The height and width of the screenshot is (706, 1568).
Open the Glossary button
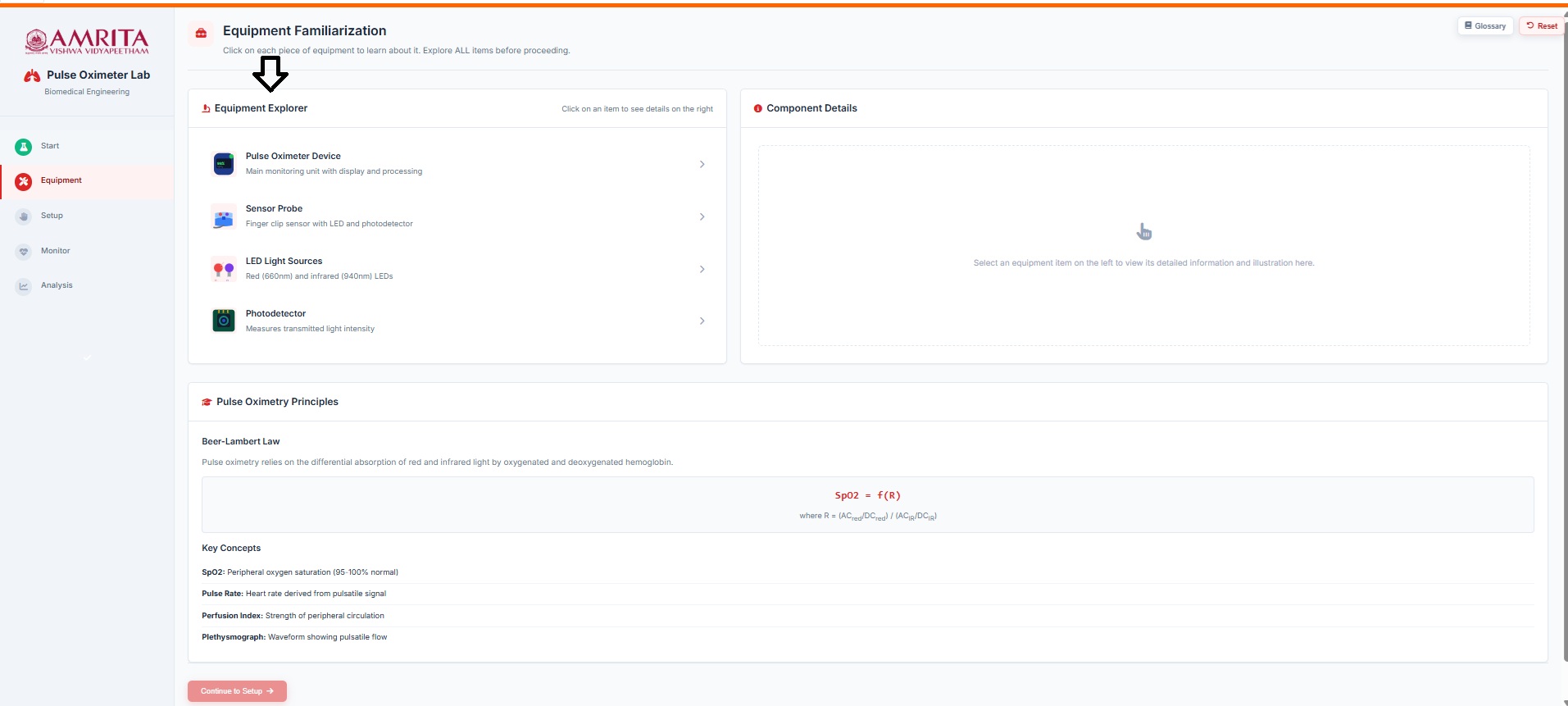point(1484,26)
